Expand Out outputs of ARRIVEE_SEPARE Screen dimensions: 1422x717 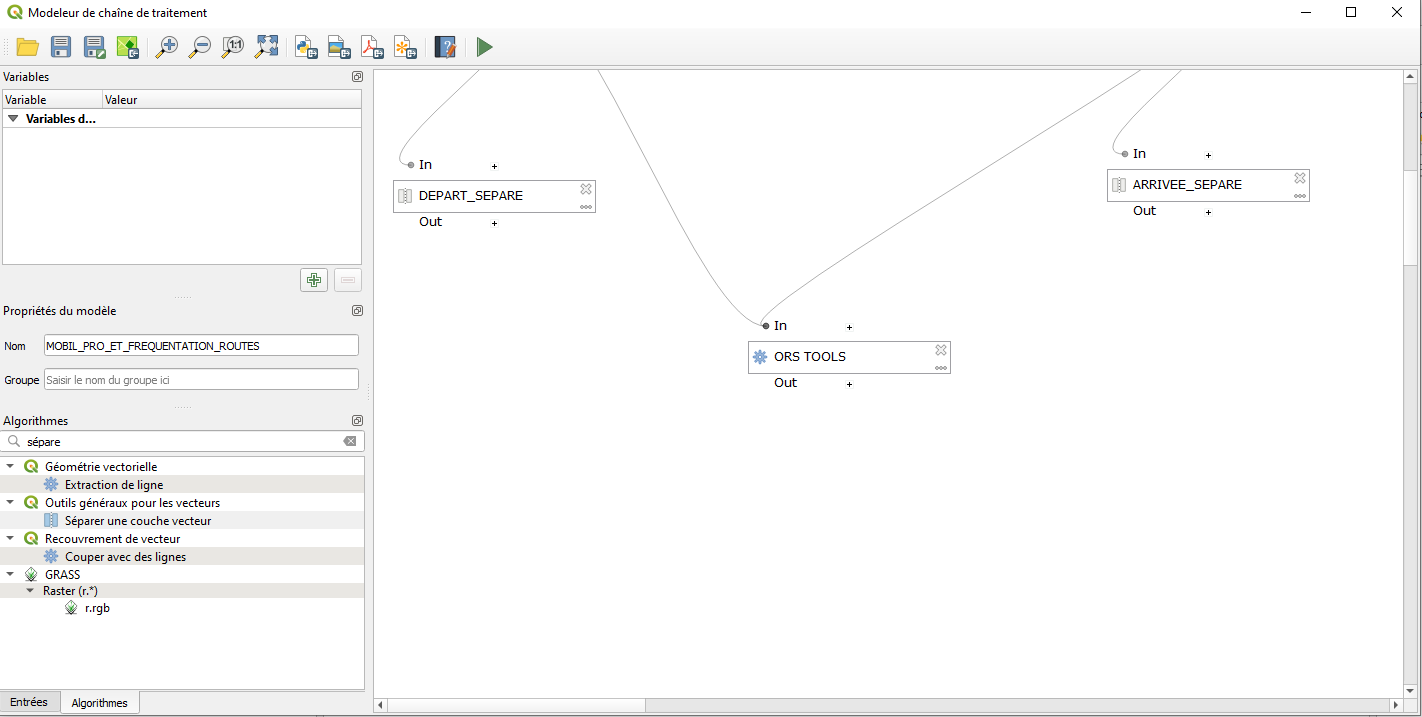[x=1208, y=212]
